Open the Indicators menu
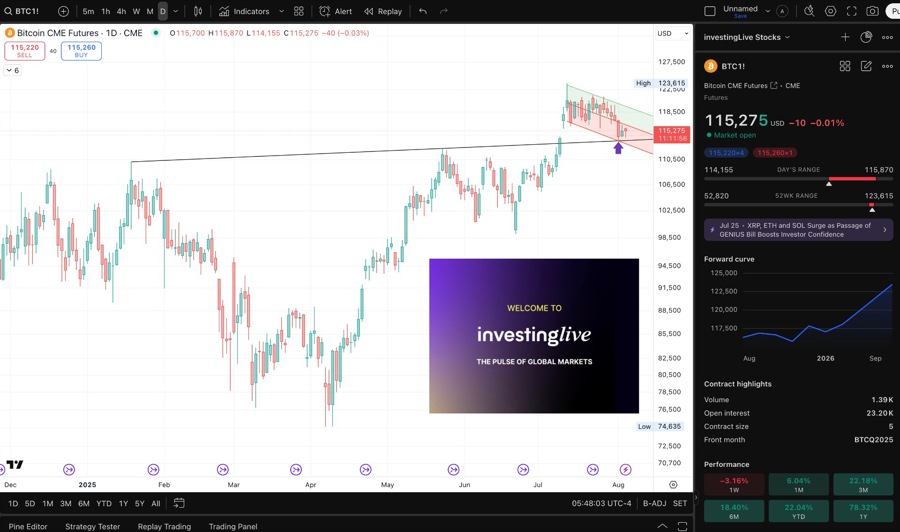The image size is (900, 532). [244, 11]
